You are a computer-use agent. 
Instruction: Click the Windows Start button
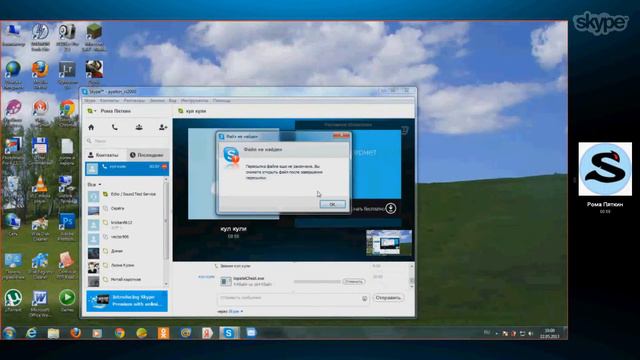click(x=9, y=333)
